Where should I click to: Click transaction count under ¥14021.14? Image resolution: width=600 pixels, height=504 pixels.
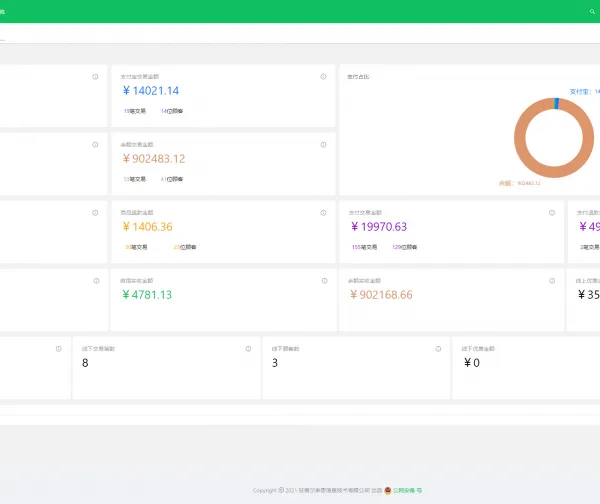click(x=135, y=111)
